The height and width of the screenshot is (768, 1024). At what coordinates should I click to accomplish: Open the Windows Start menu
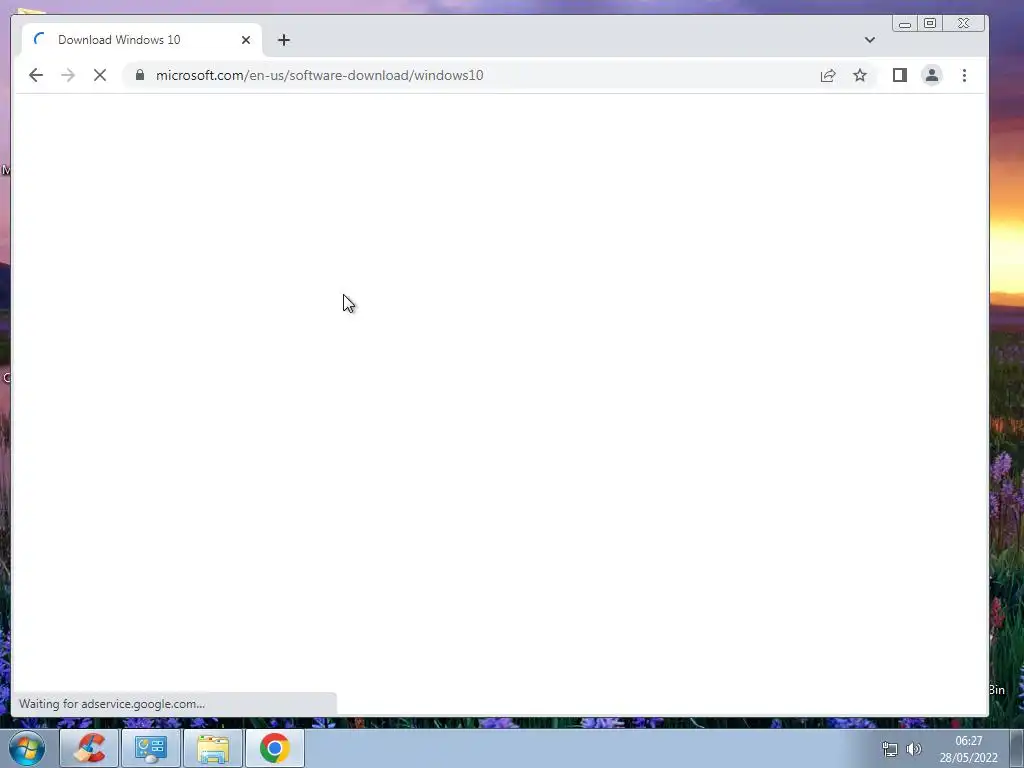(27, 748)
